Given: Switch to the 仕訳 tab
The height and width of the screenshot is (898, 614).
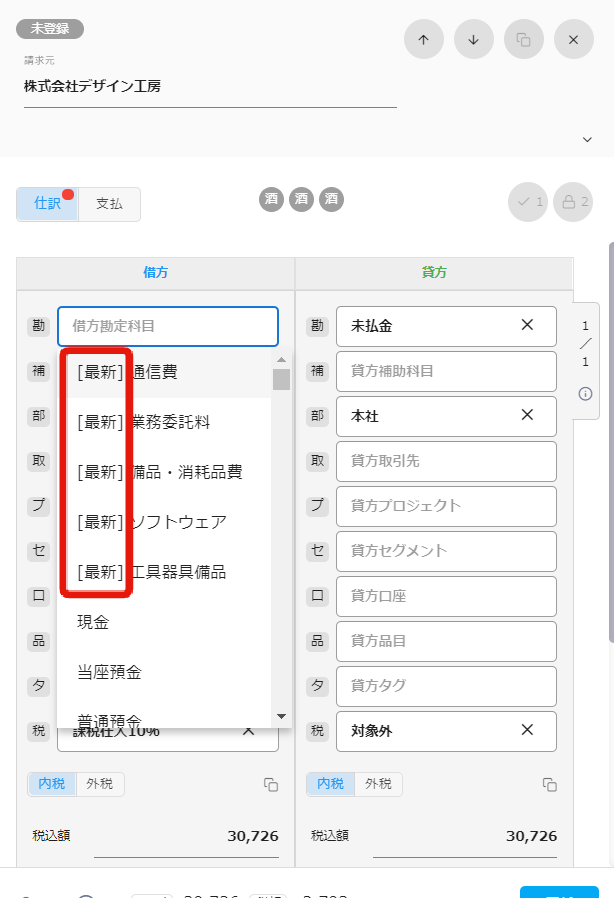Looking at the screenshot, I should (47, 203).
